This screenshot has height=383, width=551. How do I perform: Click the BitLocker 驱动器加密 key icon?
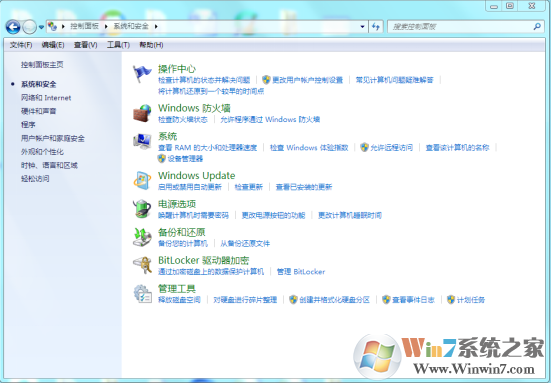(x=142, y=265)
